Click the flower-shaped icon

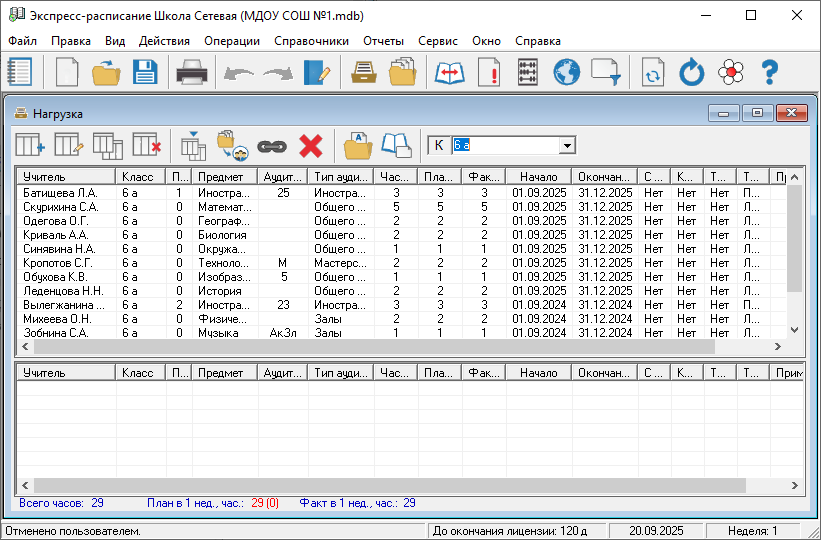tap(731, 72)
